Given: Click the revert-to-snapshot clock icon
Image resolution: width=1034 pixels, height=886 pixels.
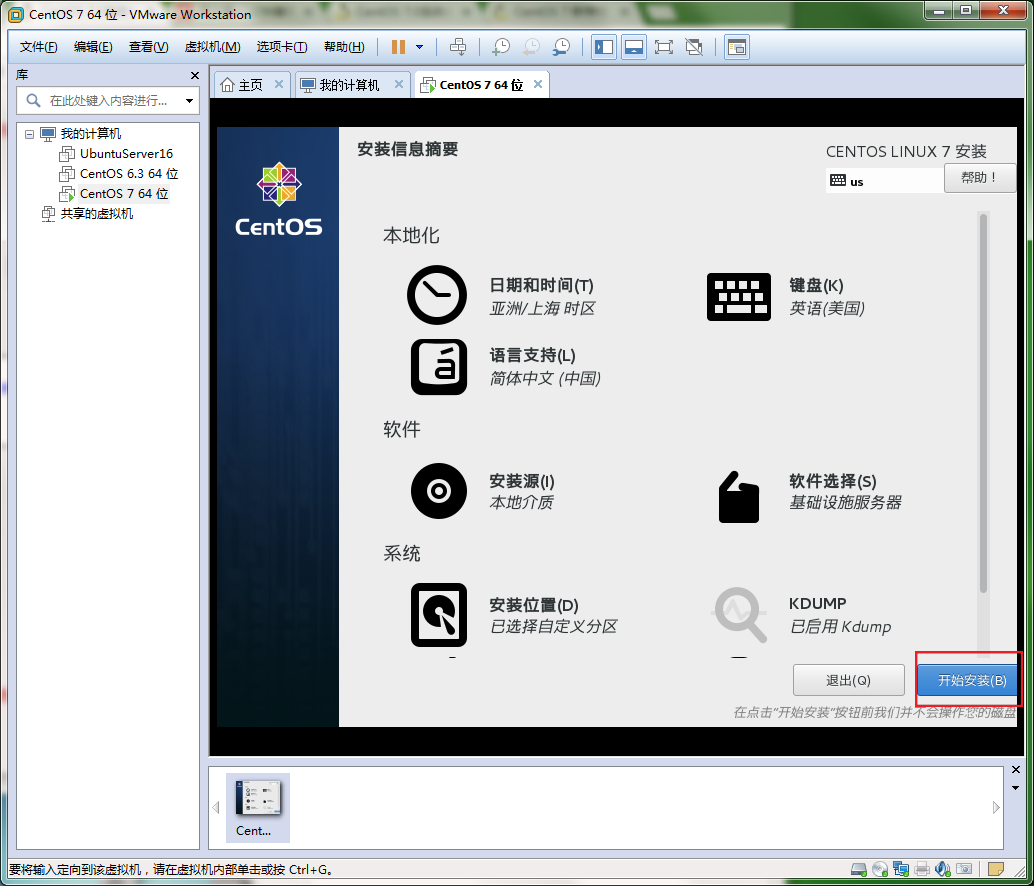Looking at the screenshot, I should tap(531, 47).
